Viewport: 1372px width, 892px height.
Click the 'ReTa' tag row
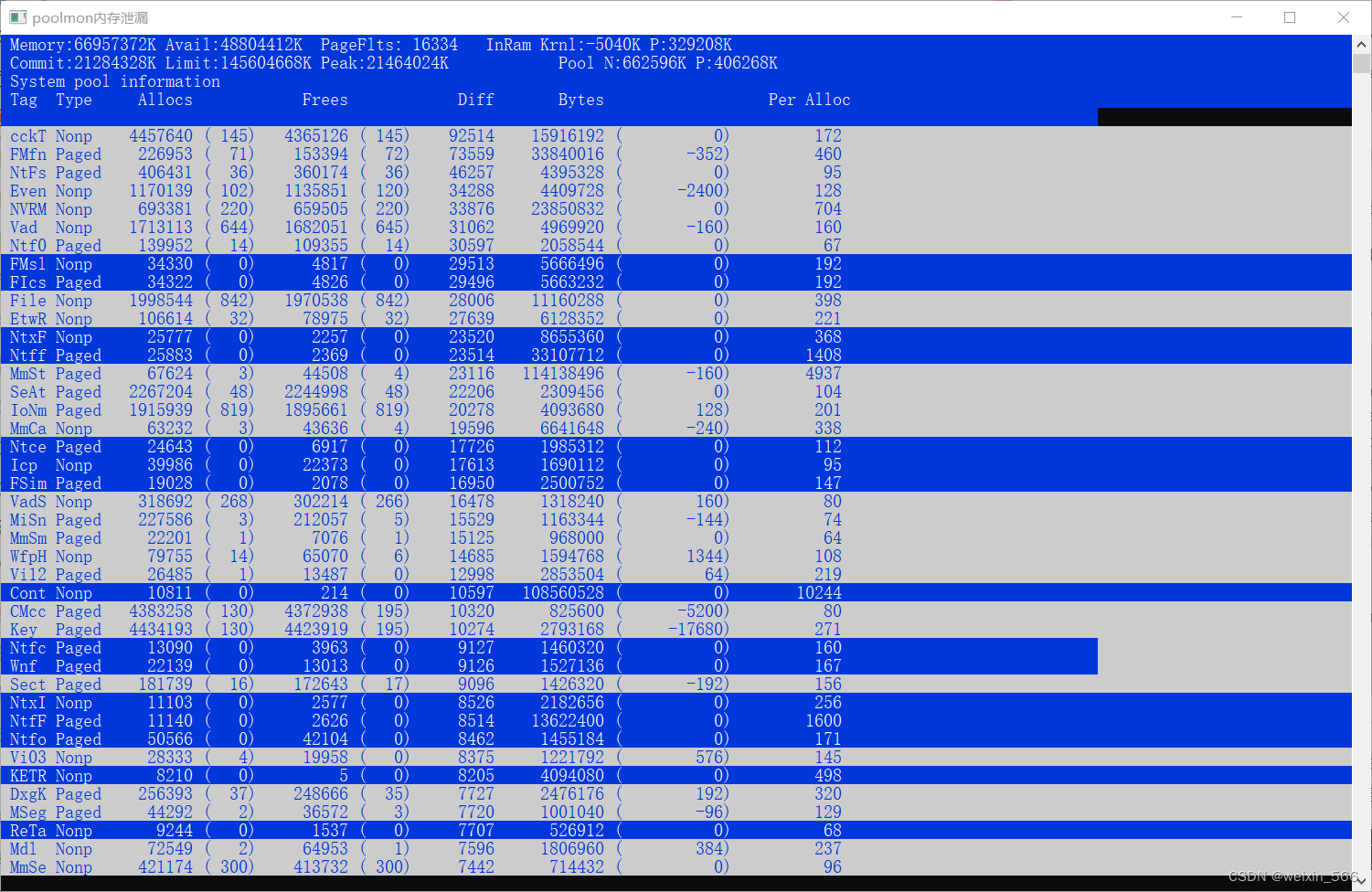676,830
